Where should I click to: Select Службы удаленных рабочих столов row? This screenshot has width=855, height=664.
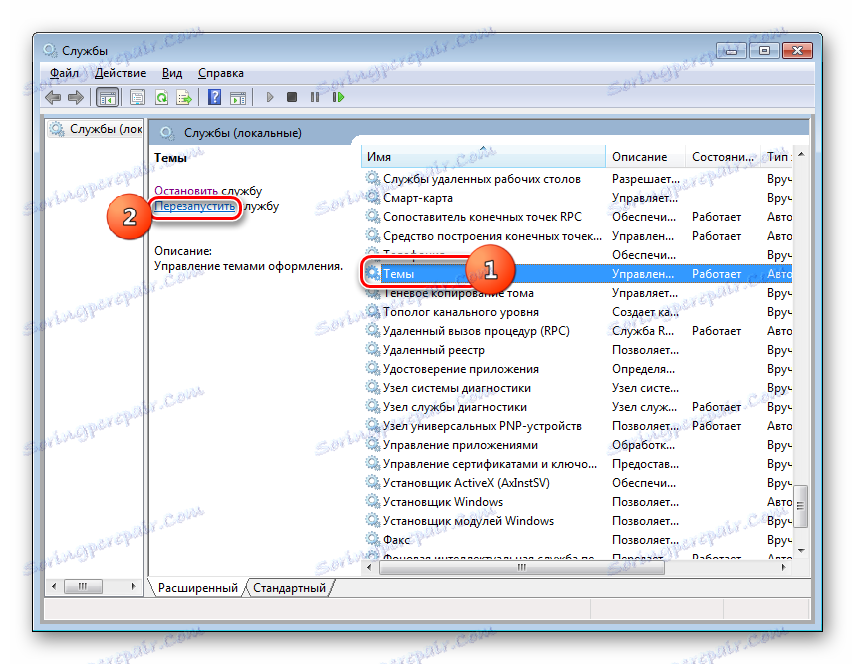pyautogui.click(x=577, y=179)
